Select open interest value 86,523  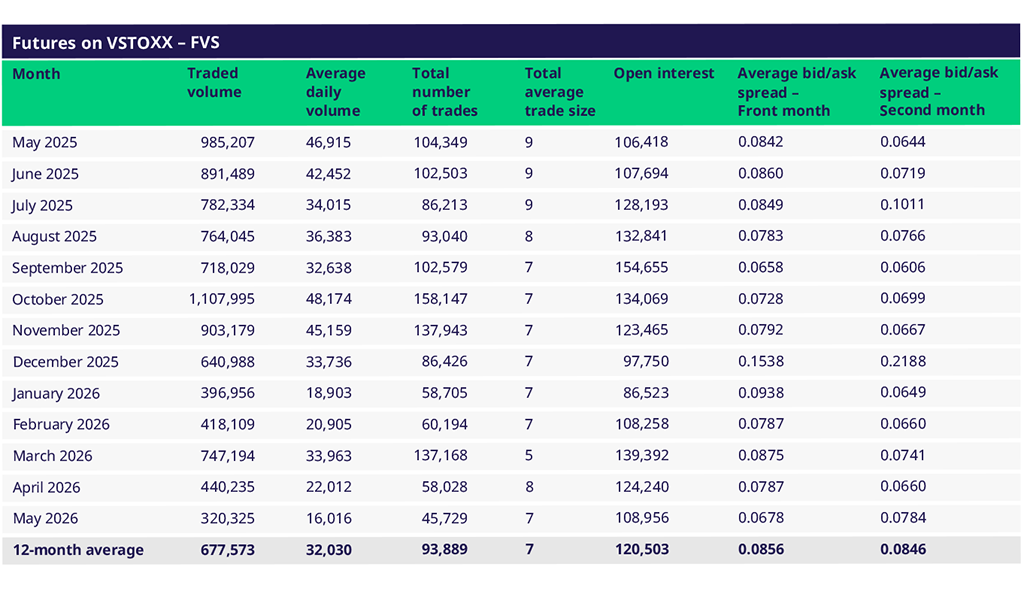pos(646,393)
